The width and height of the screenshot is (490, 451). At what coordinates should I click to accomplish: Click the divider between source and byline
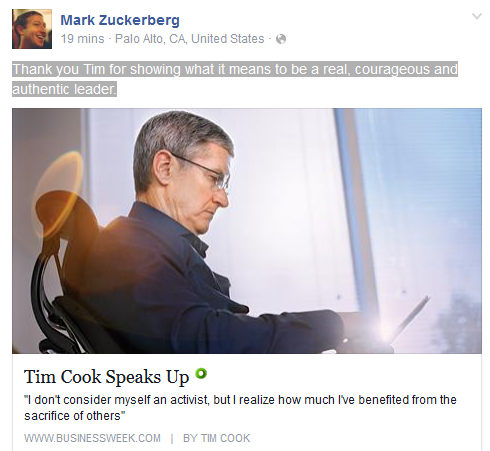coord(172,438)
